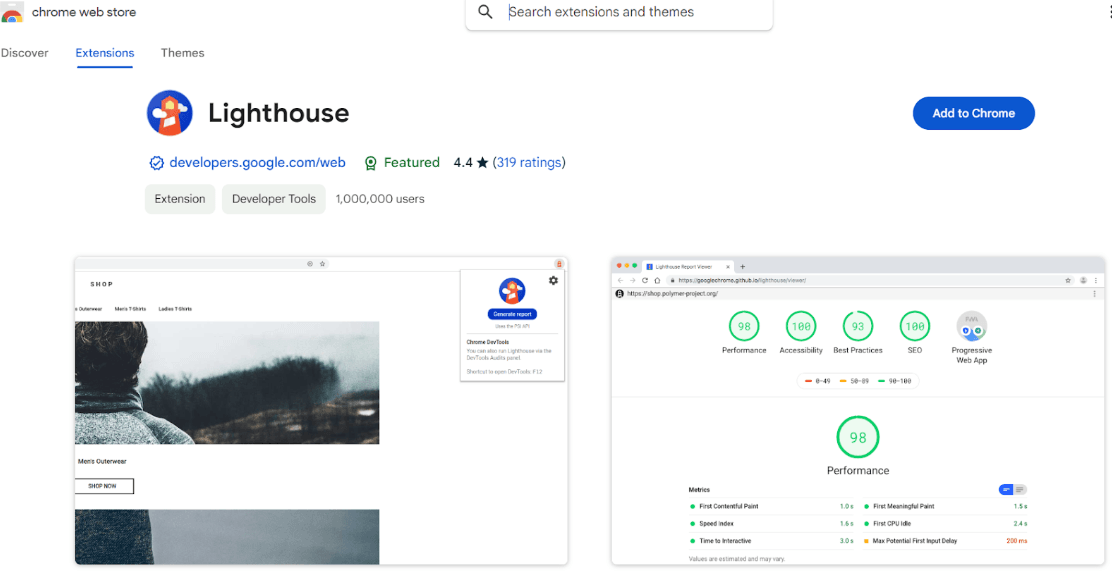Click the Lighthouse toolbar icon in first screenshot
This screenshot has height=572, width=1112.
click(559, 264)
